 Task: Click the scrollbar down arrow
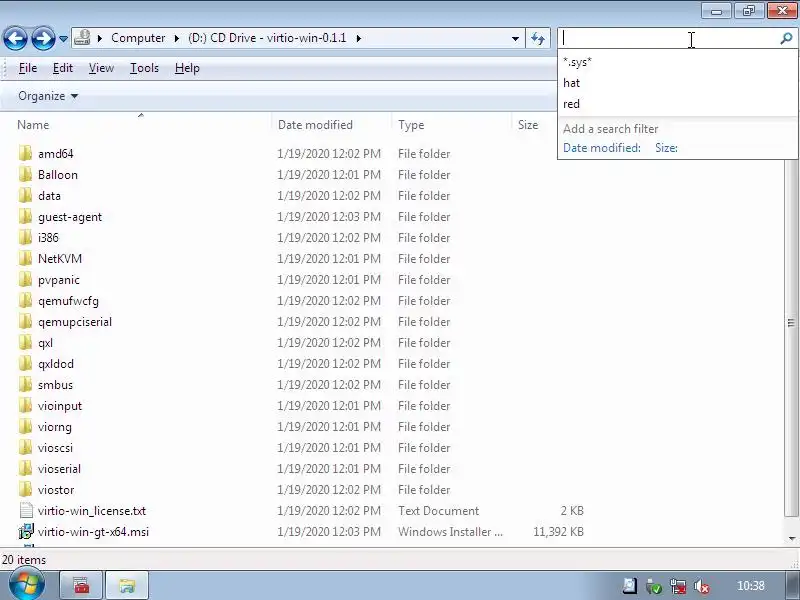click(791, 538)
